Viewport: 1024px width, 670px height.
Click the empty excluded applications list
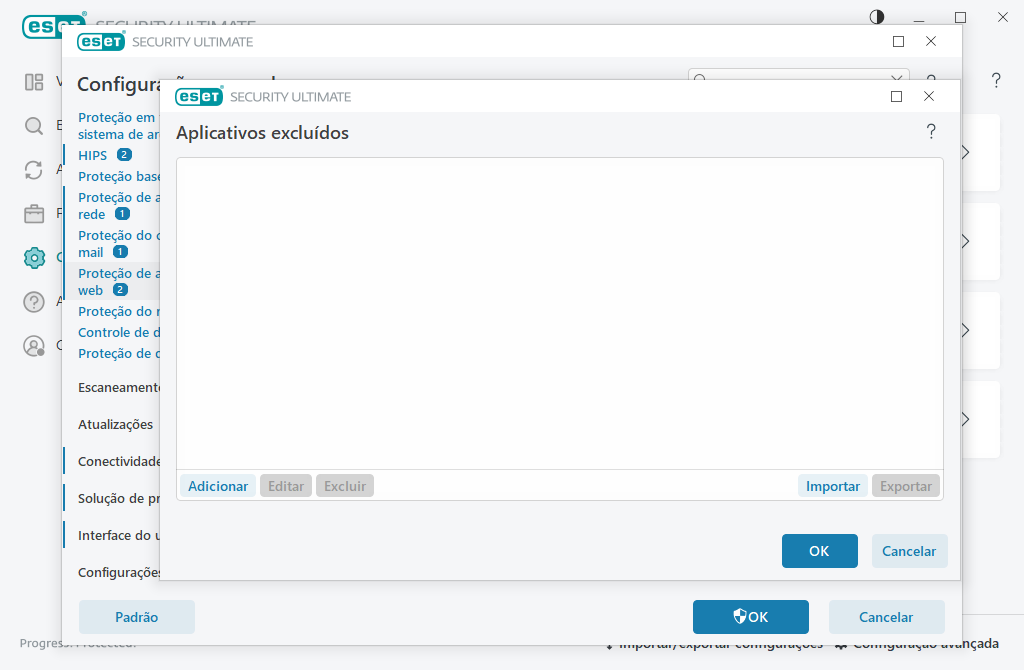(x=560, y=313)
